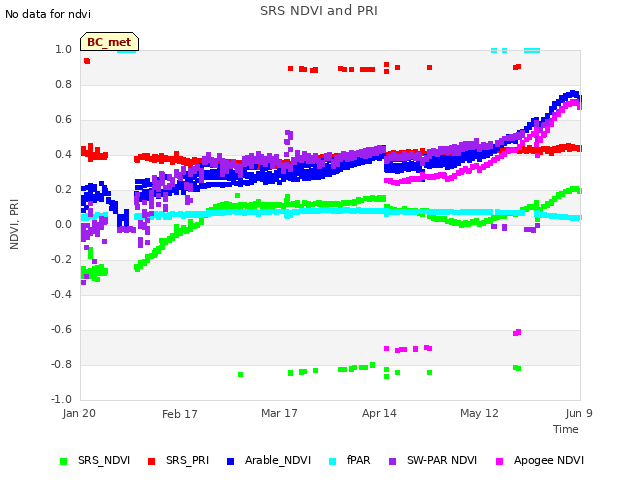This screenshot has height=480, width=640.
Task: Click the 0.4 y-axis label
Action: [x=64, y=154]
